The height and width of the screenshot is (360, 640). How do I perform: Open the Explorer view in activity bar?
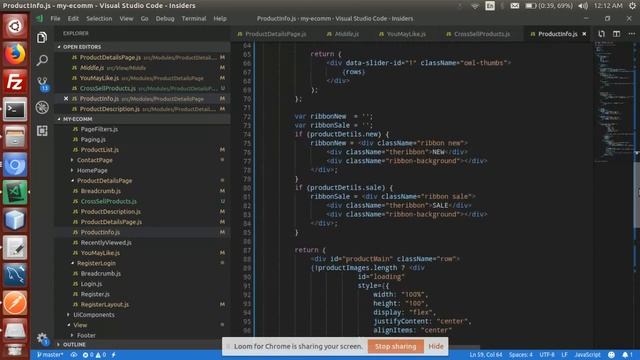tap(42, 38)
